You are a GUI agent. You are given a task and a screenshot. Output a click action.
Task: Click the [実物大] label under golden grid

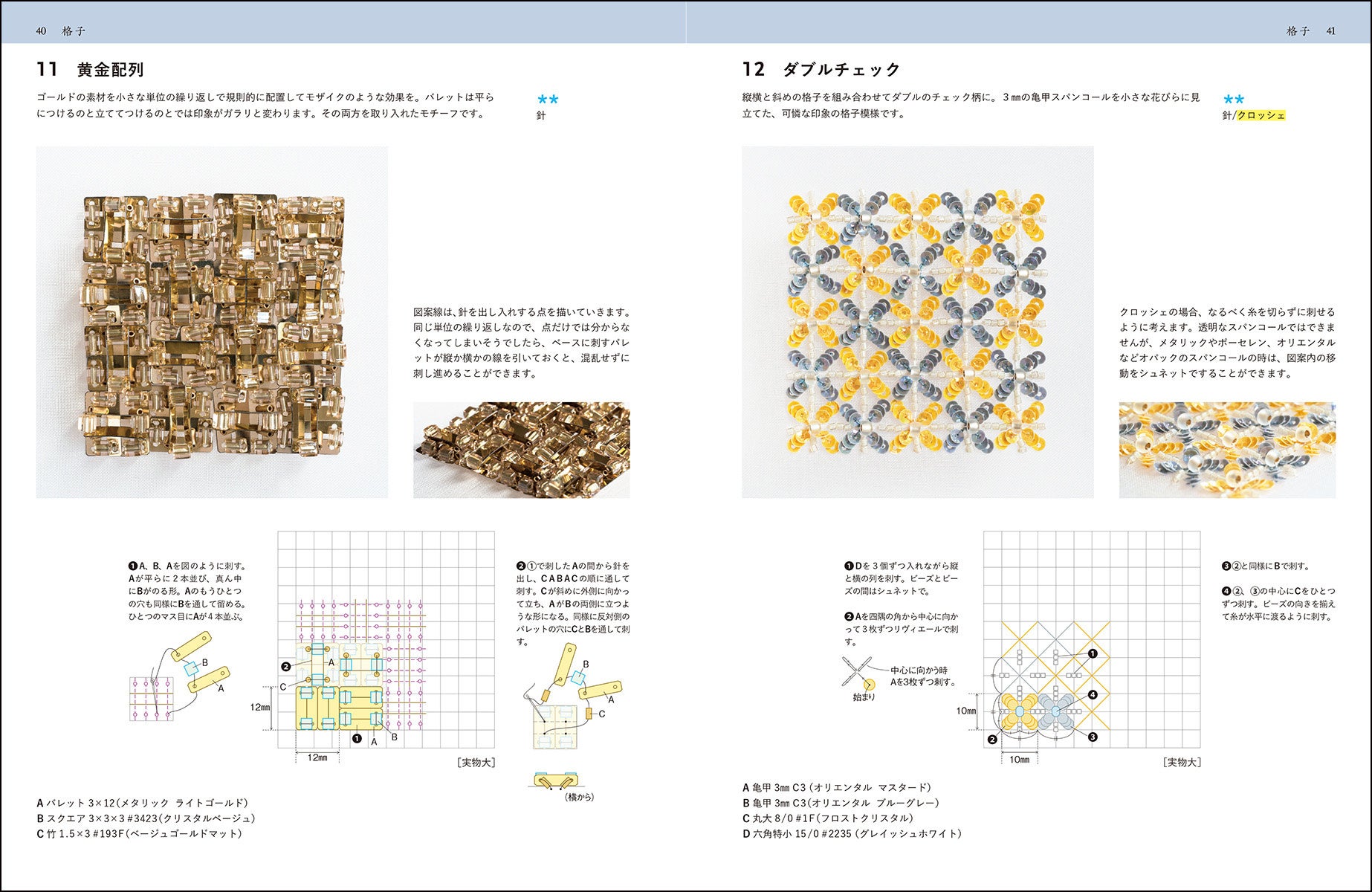[476, 763]
